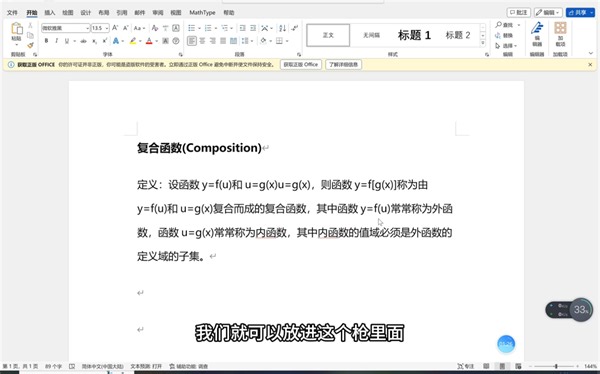This screenshot has width=600, height=374.
Task: Click 144% zoom level in status bar
Action: click(x=590, y=366)
